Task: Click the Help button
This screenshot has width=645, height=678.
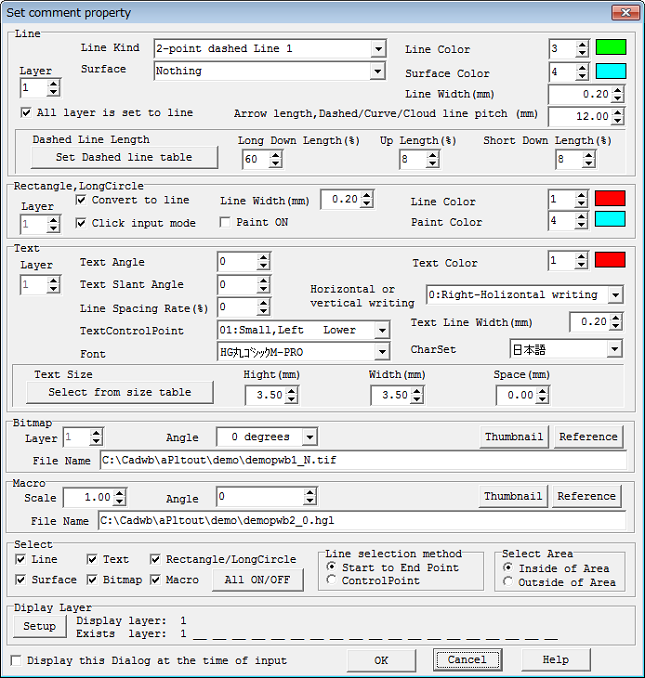Action: pyautogui.click(x=556, y=660)
